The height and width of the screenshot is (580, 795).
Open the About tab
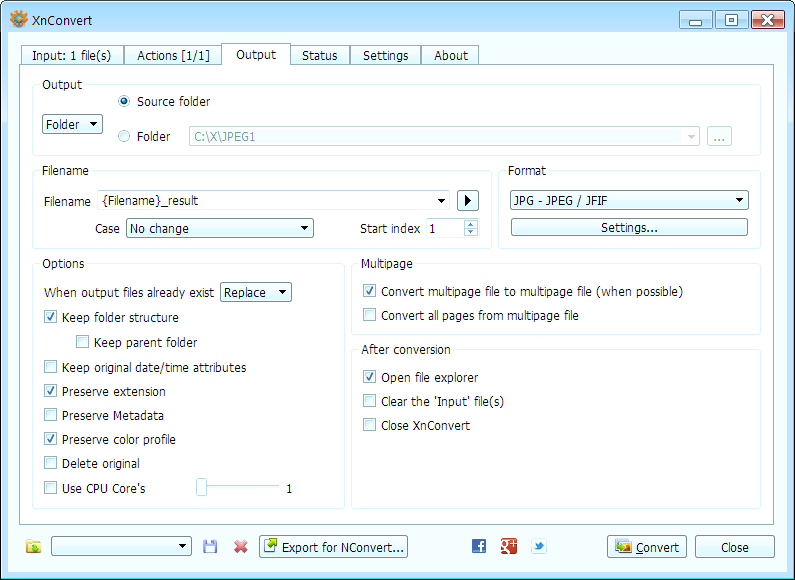click(x=450, y=55)
